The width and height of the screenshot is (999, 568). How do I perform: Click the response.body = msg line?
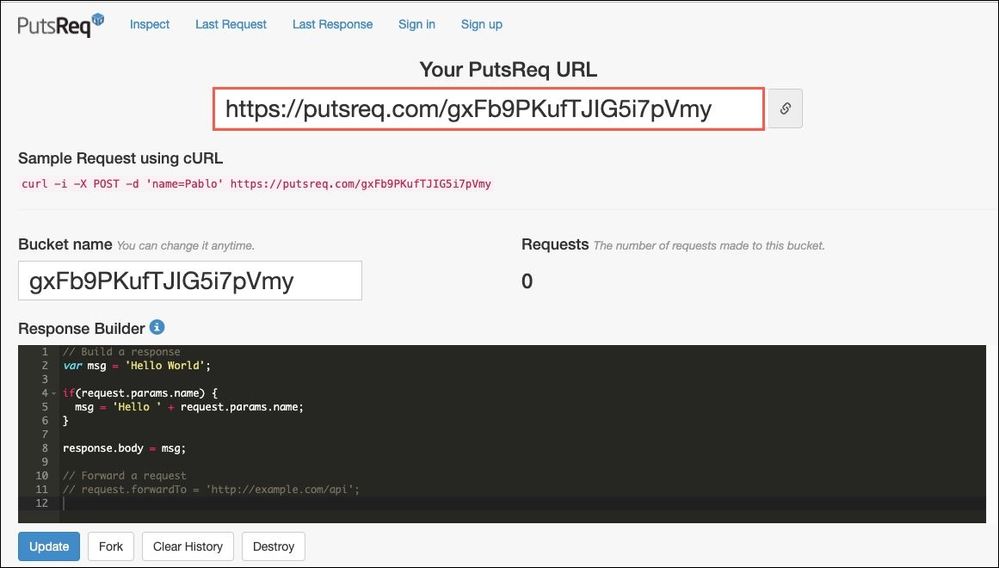click(124, 448)
